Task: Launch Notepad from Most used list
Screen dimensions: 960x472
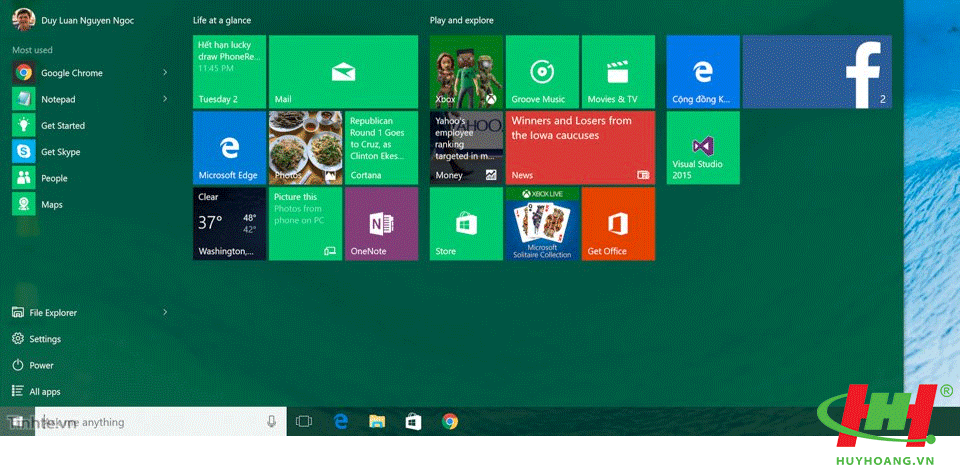Action: coord(89,99)
